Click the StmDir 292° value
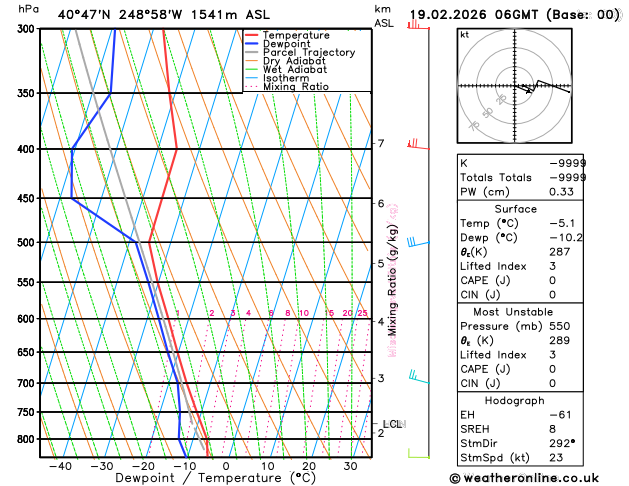Image resolution: width=629 pixels, height=486 pixels. click(562, 443)
